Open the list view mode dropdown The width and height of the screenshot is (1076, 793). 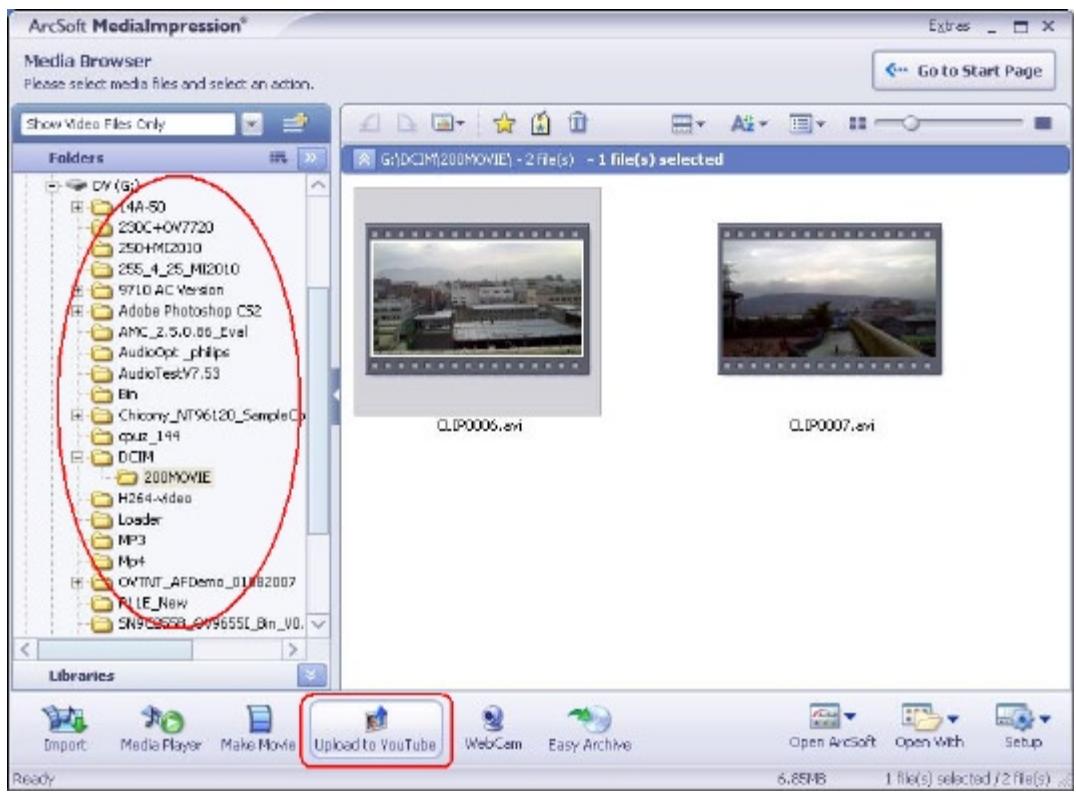pos(807,124)
